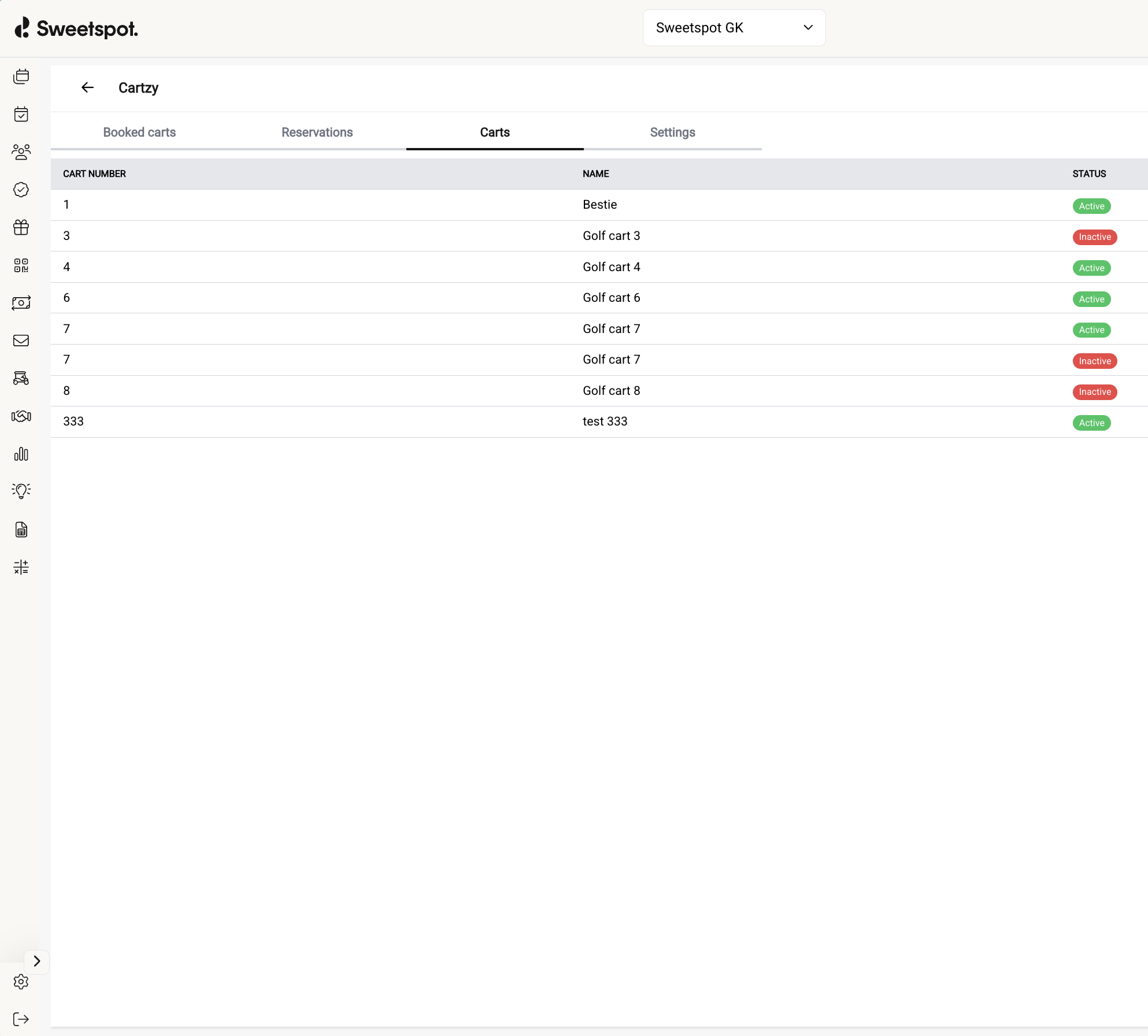Image resolution: width=1148 pixels, height=1036 pixels.
Task: Select the Bestie cart row
Action: [599, 205]
